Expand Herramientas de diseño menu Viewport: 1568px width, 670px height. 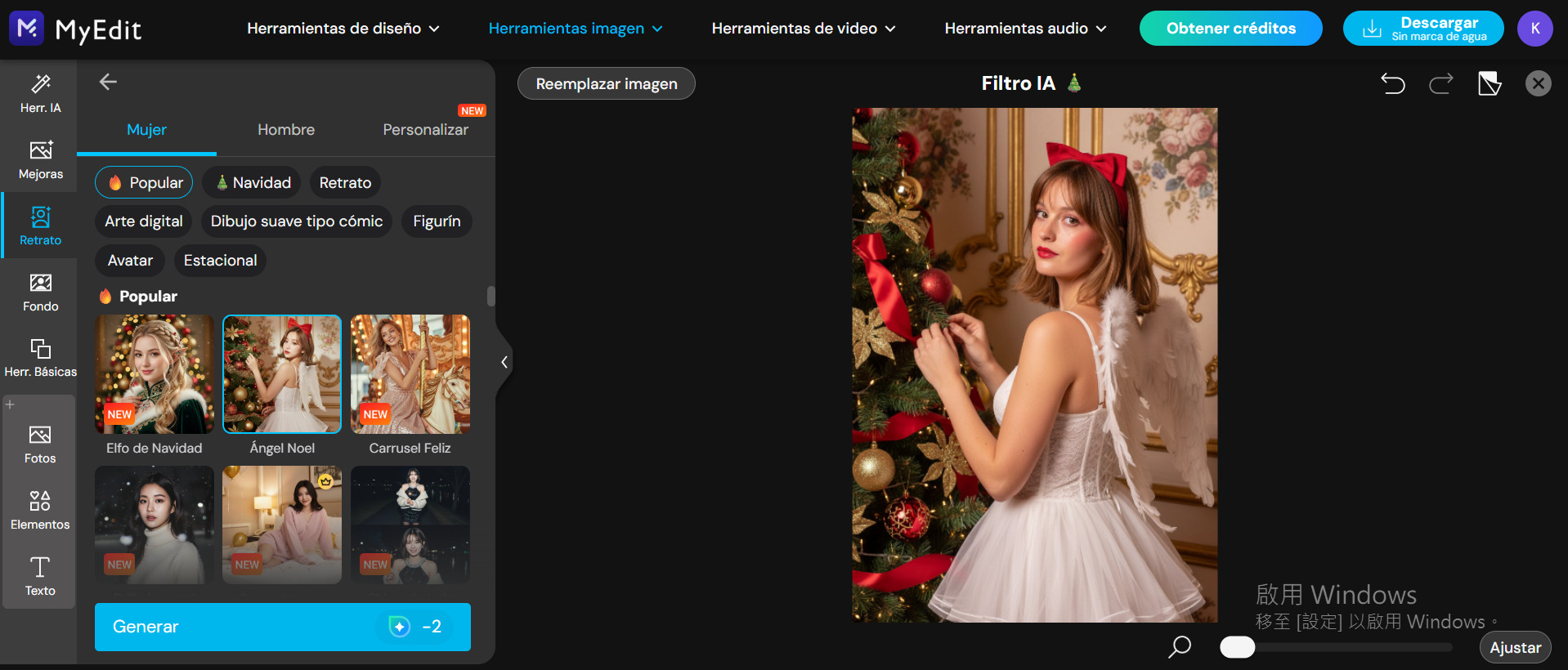[343, 29]
